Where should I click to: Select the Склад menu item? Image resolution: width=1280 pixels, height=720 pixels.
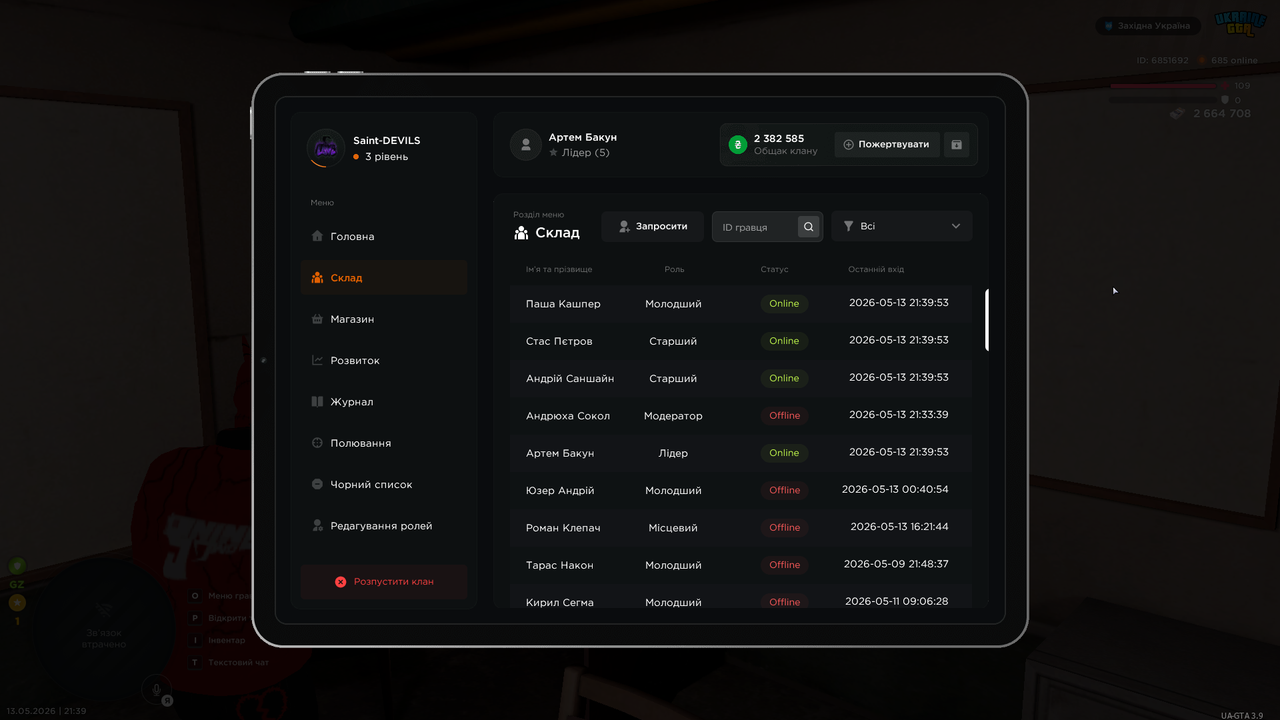click(384, 278)
